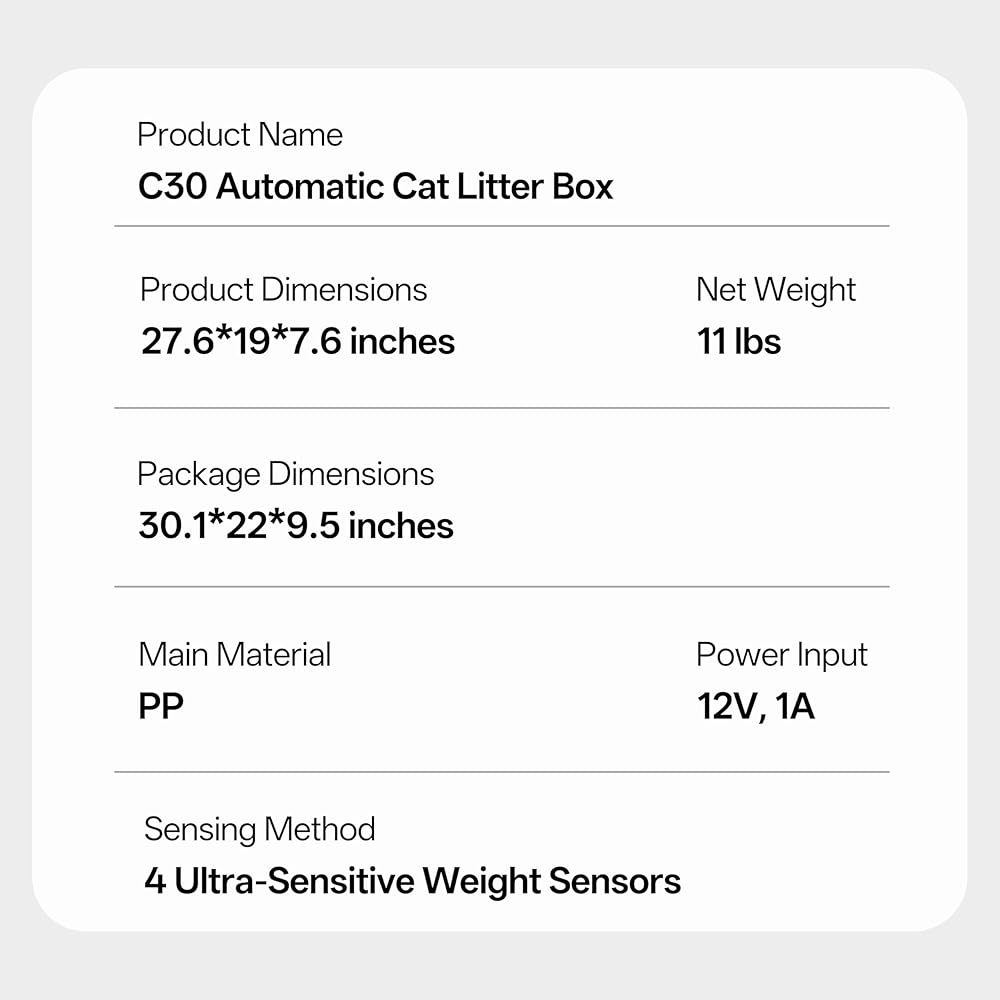Click the "Net Weight" label
Viewport: 1000px width, 1000px height.
775,290
